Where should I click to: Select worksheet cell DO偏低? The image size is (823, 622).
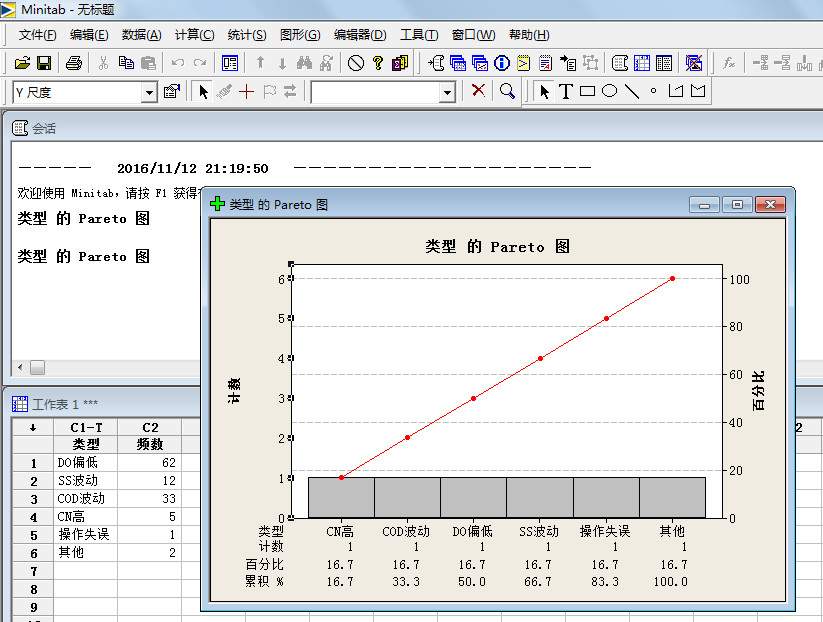(x=86, y=462)
